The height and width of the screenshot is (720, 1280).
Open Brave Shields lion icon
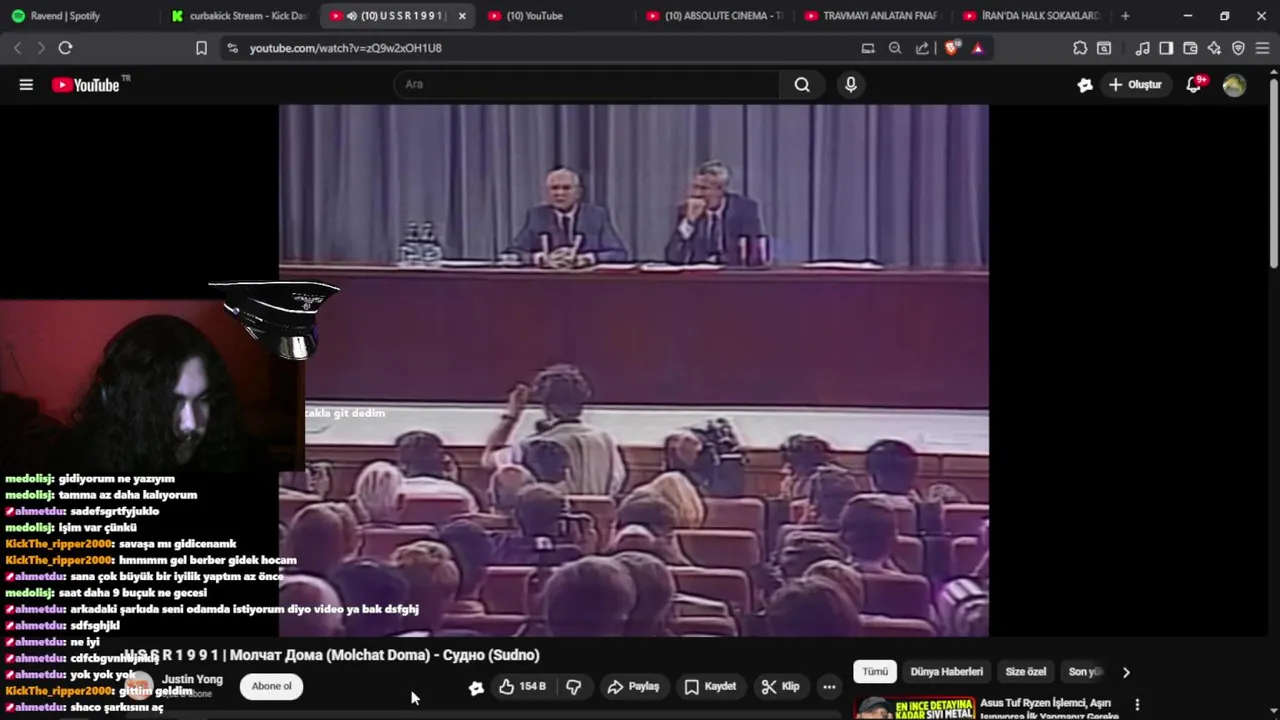(x=951, y=48)
